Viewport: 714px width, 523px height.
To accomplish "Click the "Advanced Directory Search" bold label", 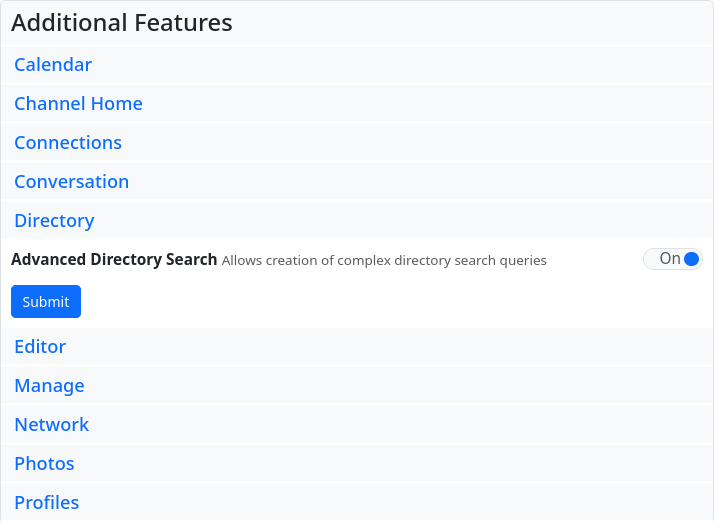I will pyautogui.click(x=114, y=260).
